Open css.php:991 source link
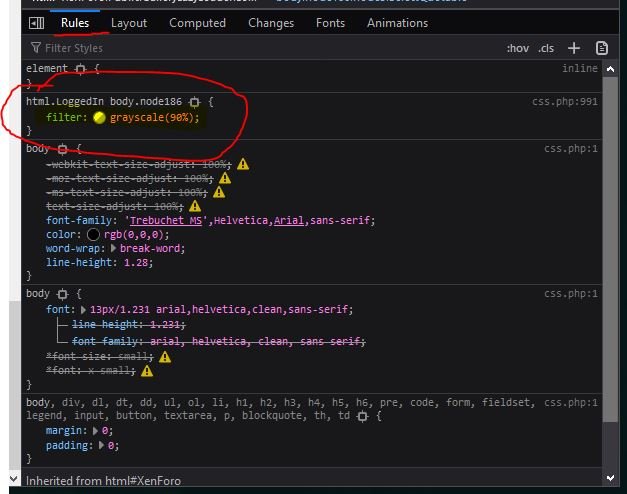 coord(564,102)
